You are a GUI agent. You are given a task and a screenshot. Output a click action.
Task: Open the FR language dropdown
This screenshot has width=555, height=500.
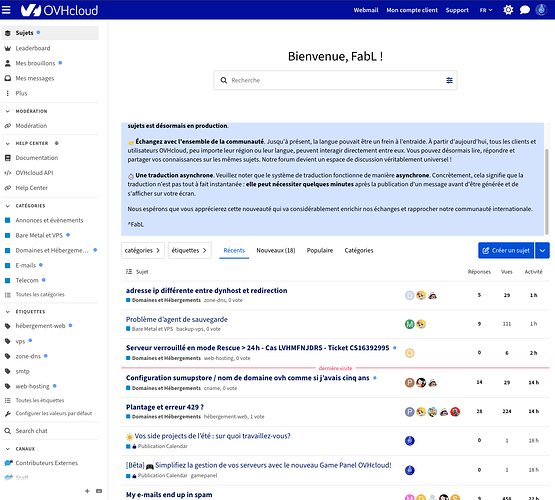pyautogui.click(x=486, y=10)
